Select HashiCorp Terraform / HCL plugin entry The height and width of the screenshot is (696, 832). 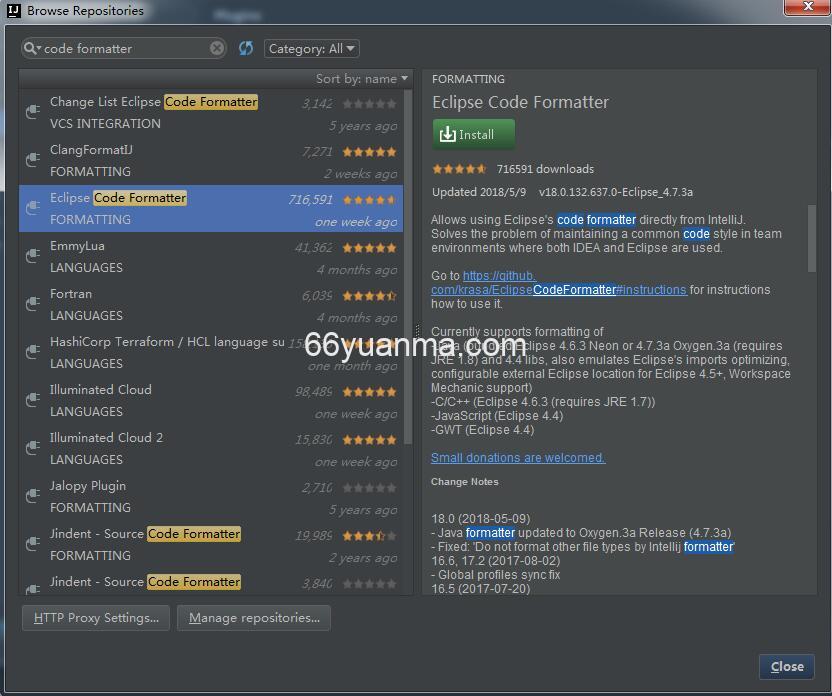point(167,342)
